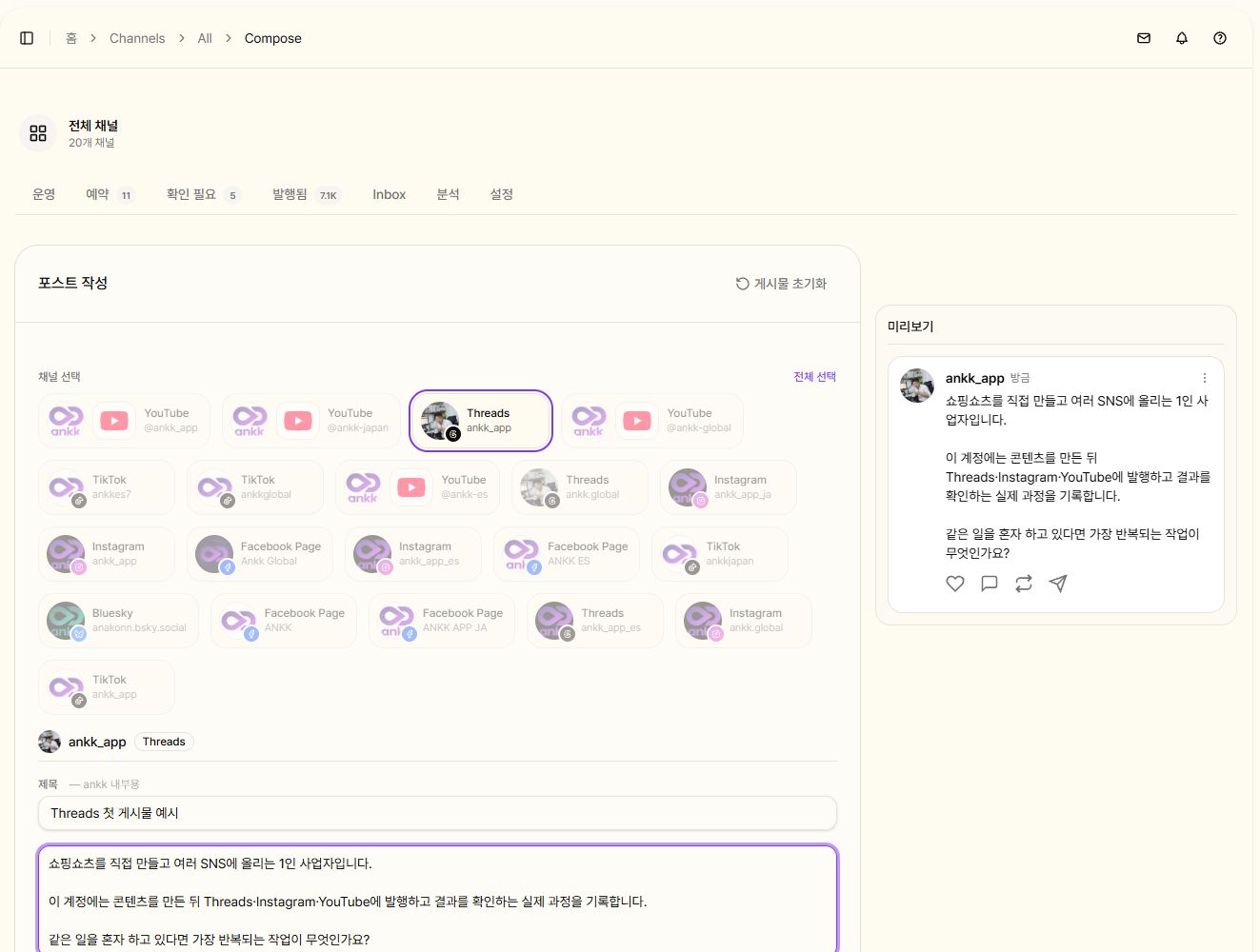The width and height of the screenshot is (1260, 952).
Task: Go to Channels breadcrumb
Action: [x=137, y=38]
